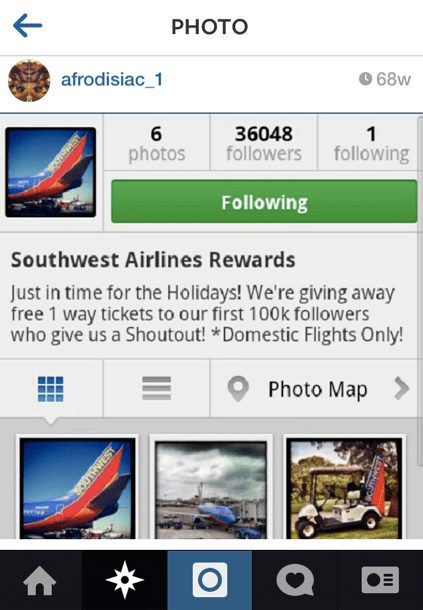Open the Home feed icon
The width and height of the screenshot is (423, 610).
[40, 580]
